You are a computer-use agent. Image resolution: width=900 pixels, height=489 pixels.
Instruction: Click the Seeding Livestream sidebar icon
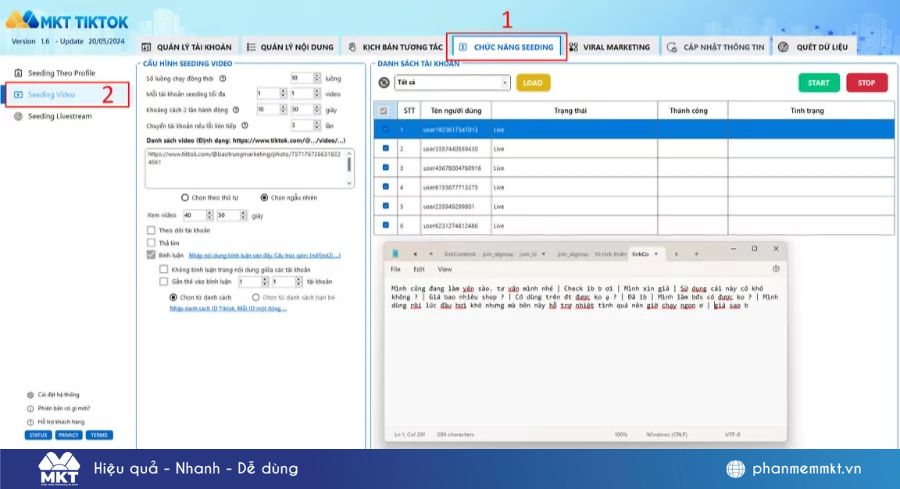pos(18,116)
